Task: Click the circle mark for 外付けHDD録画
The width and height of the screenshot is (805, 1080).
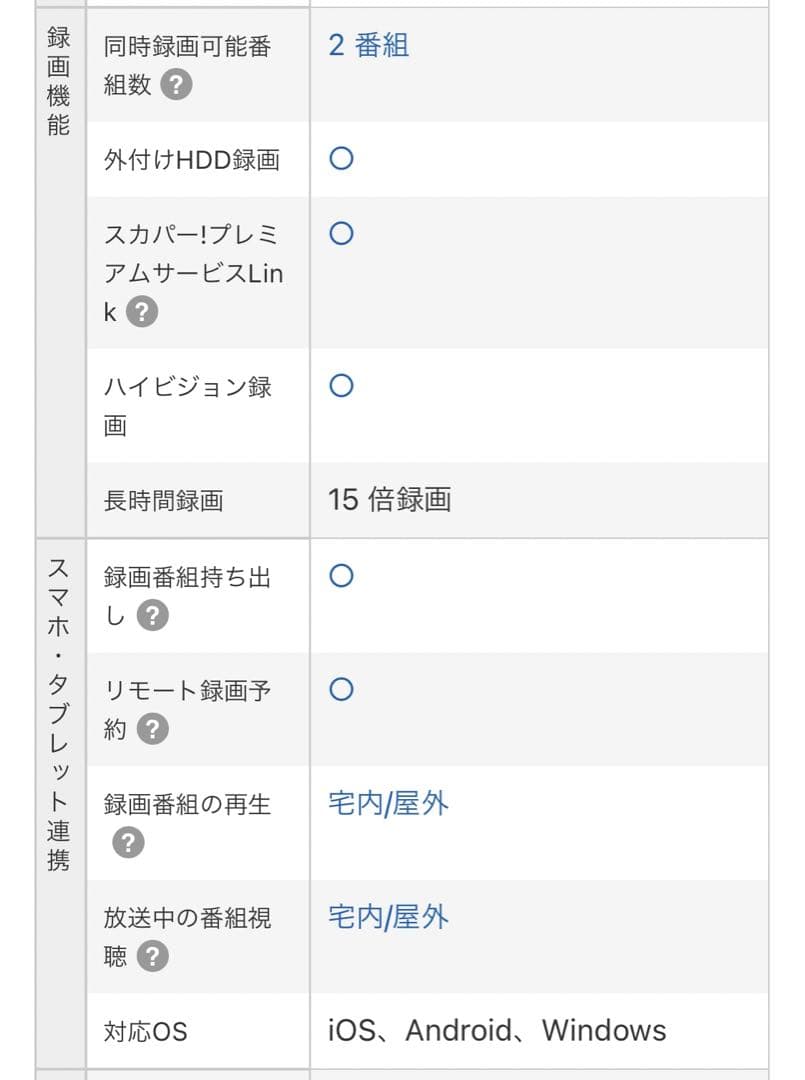Action: [341, 159]
